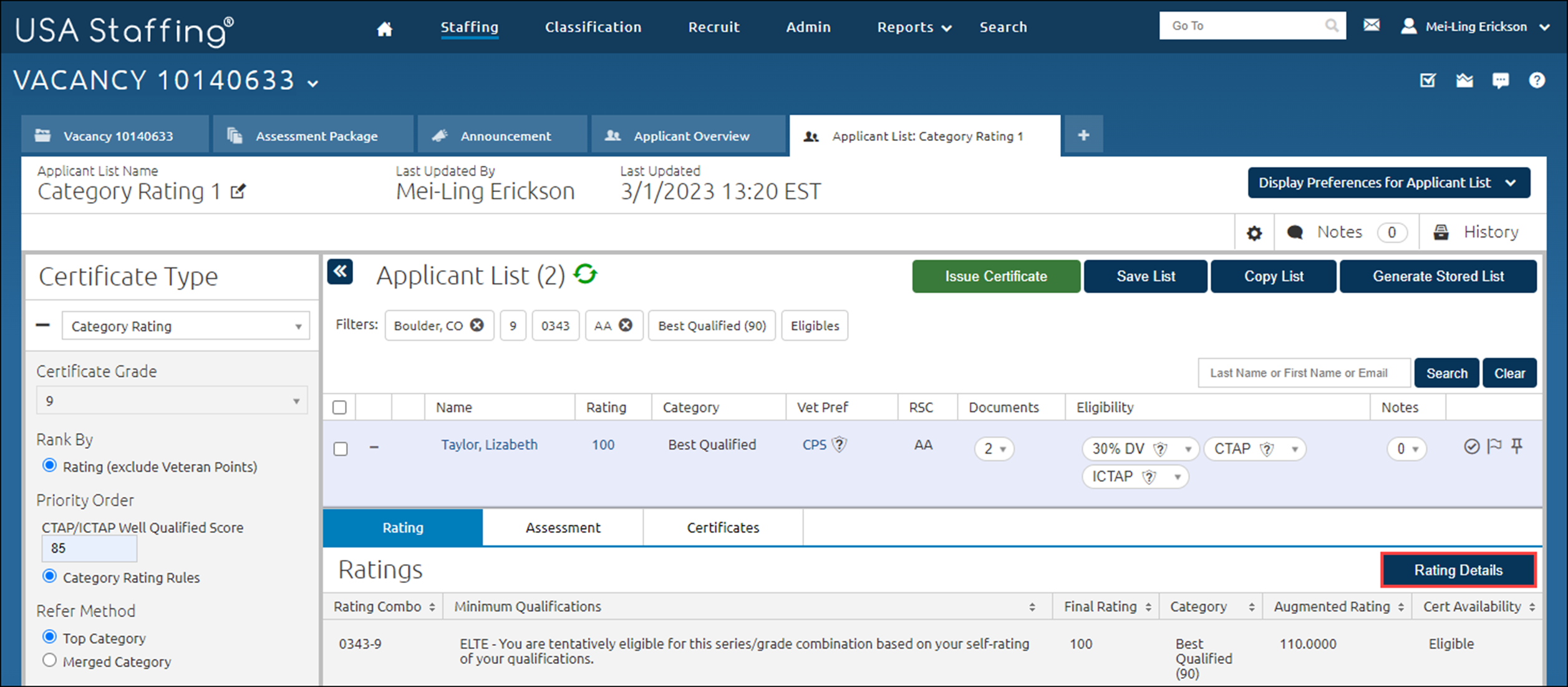1568x687 pixels.
Task: Open History panel
Action: click(x=1477, y=232)
